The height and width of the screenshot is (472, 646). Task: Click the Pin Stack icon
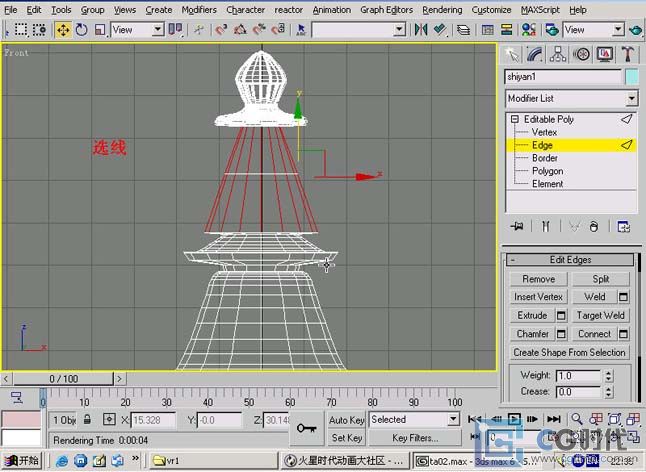point(517,226)
